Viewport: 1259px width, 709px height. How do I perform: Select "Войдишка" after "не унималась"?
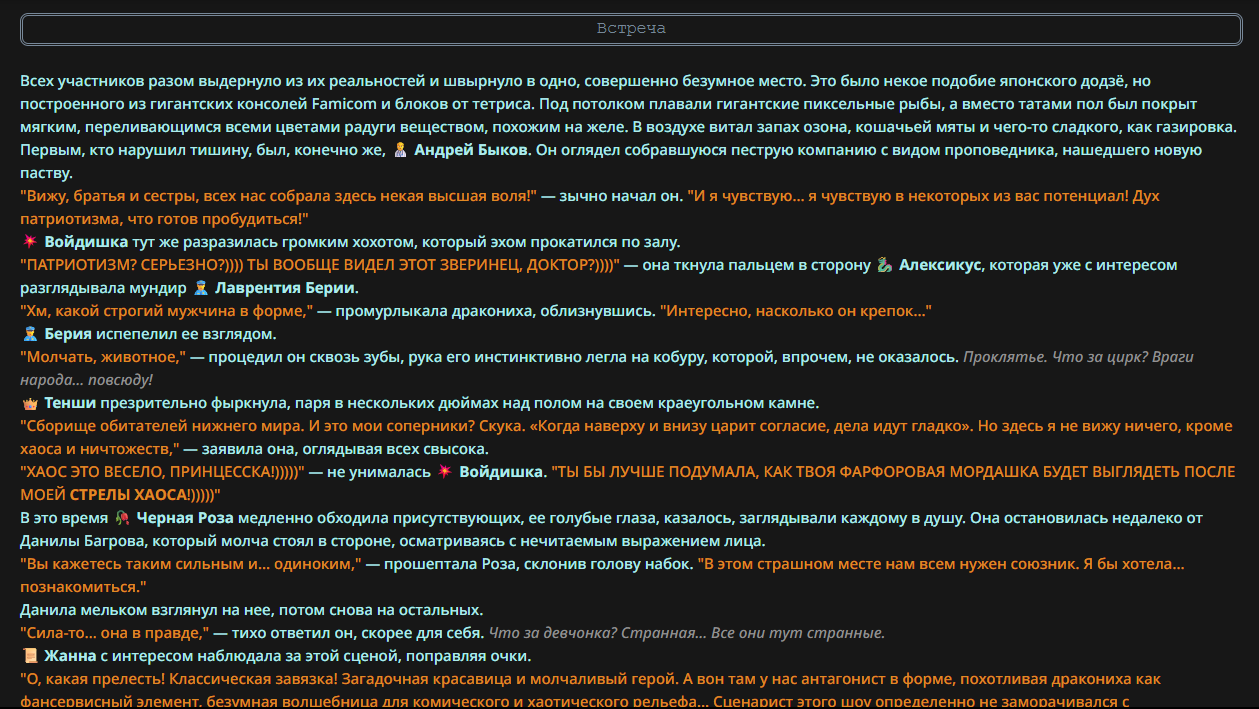point(501,472)
